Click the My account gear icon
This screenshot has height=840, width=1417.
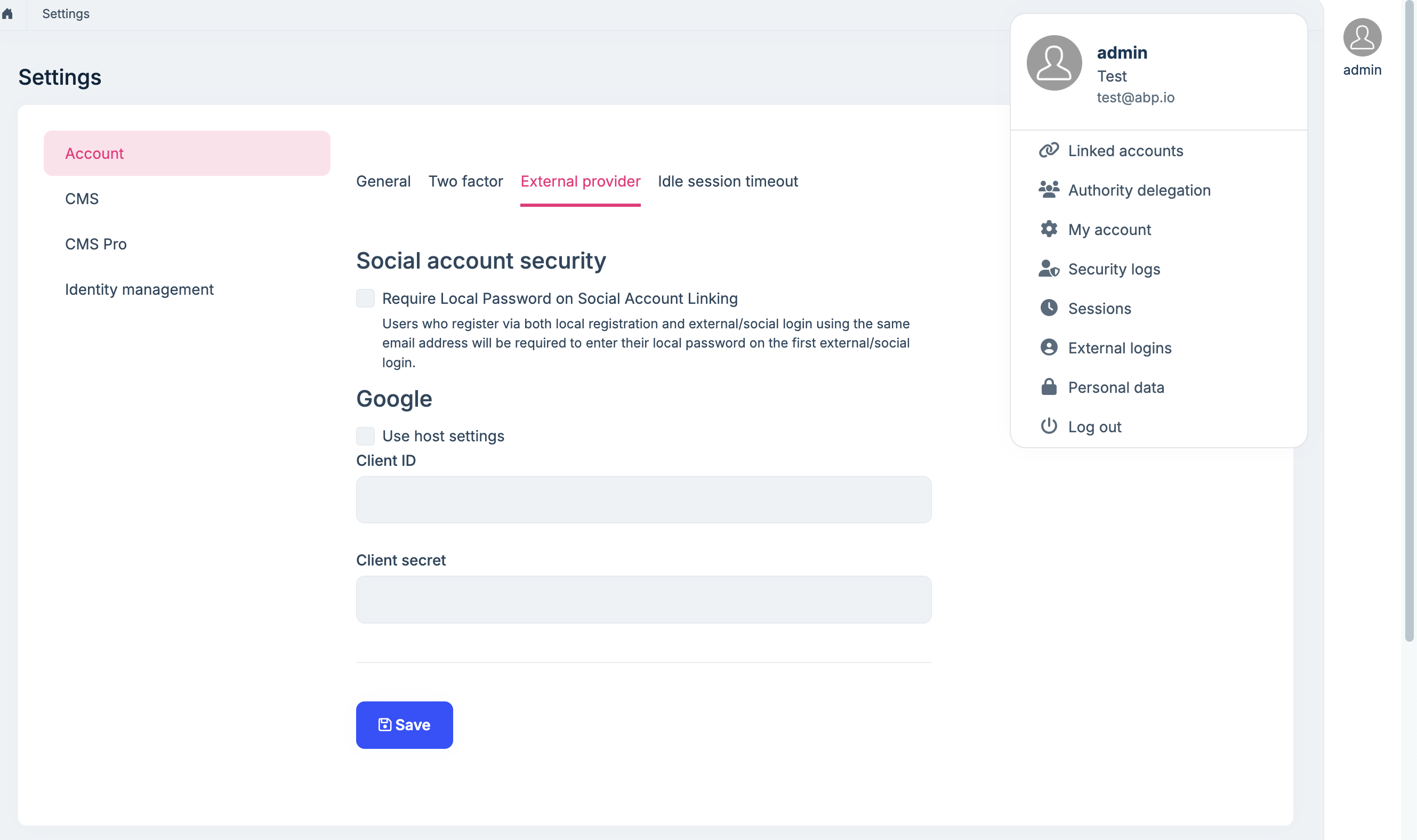[x=1049, y=229]
